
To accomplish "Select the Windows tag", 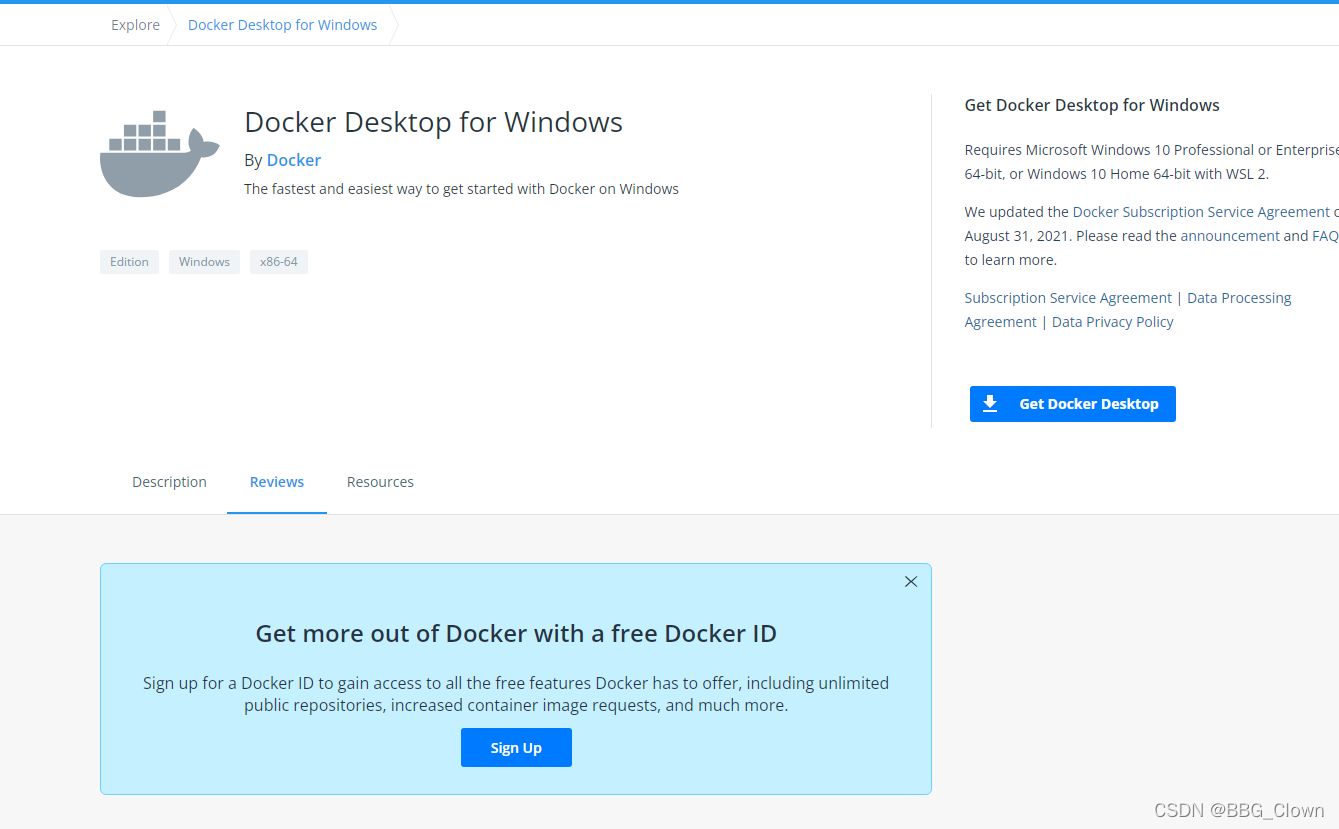I will click(204, 262).
